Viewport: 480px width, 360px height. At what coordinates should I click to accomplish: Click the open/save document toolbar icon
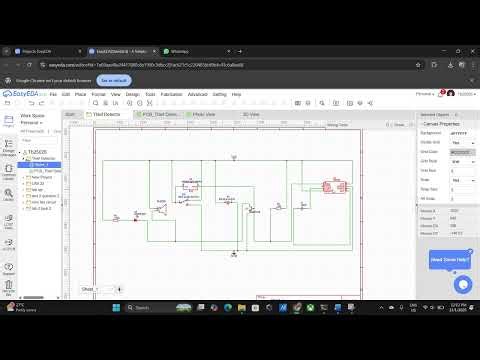coord(7,103)
